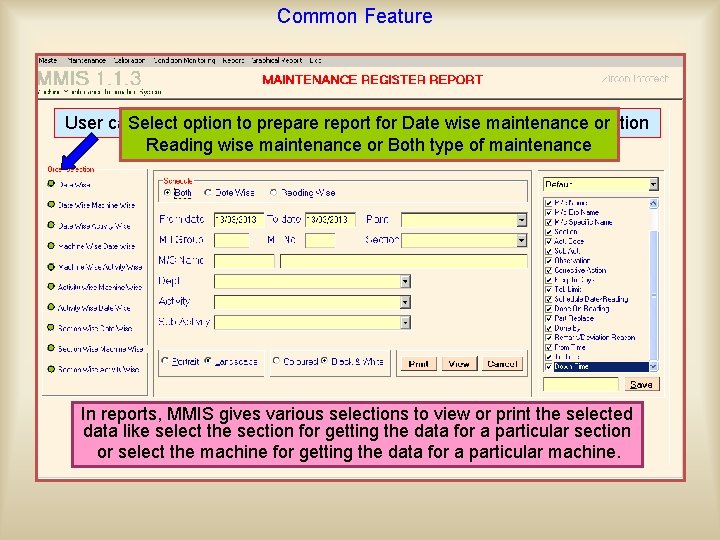Viewport: 720px width, 540px height.
Task: Select the Black & White print option
Action: coord(324,361)
